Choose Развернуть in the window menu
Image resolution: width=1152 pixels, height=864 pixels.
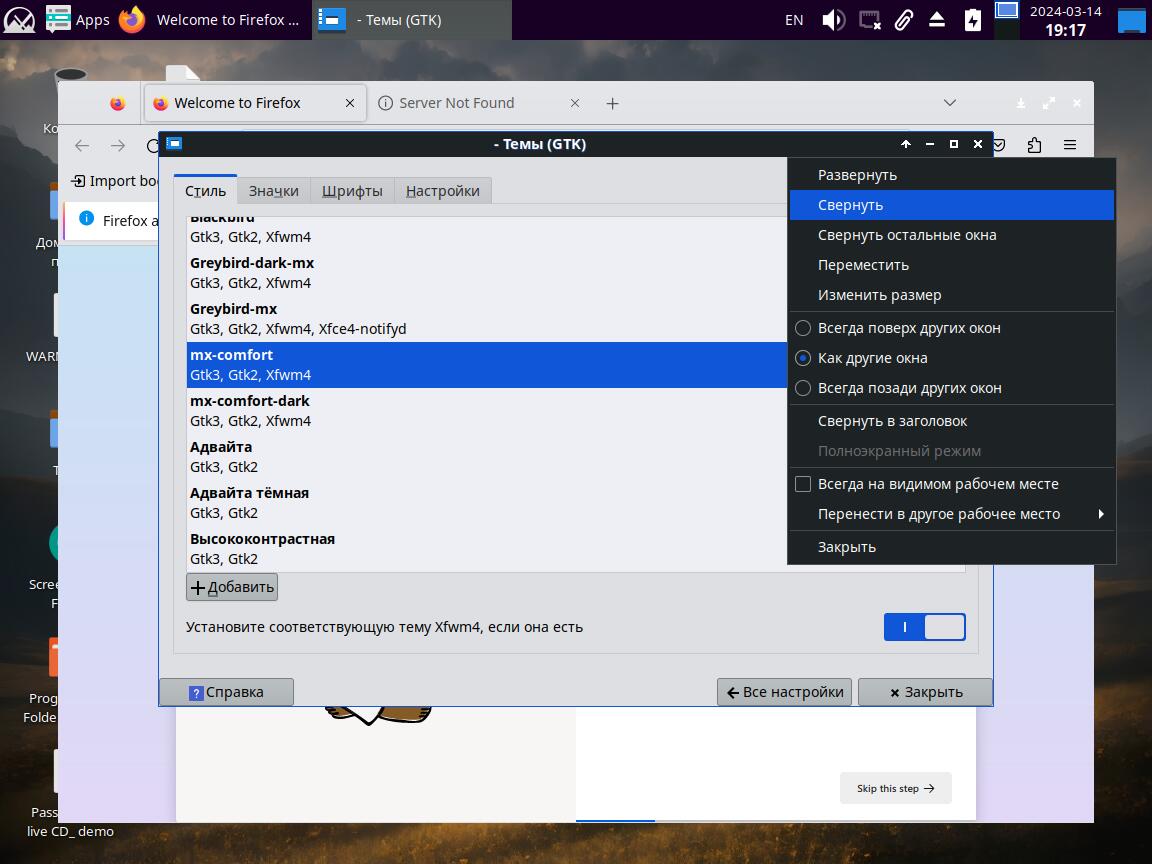951,175
